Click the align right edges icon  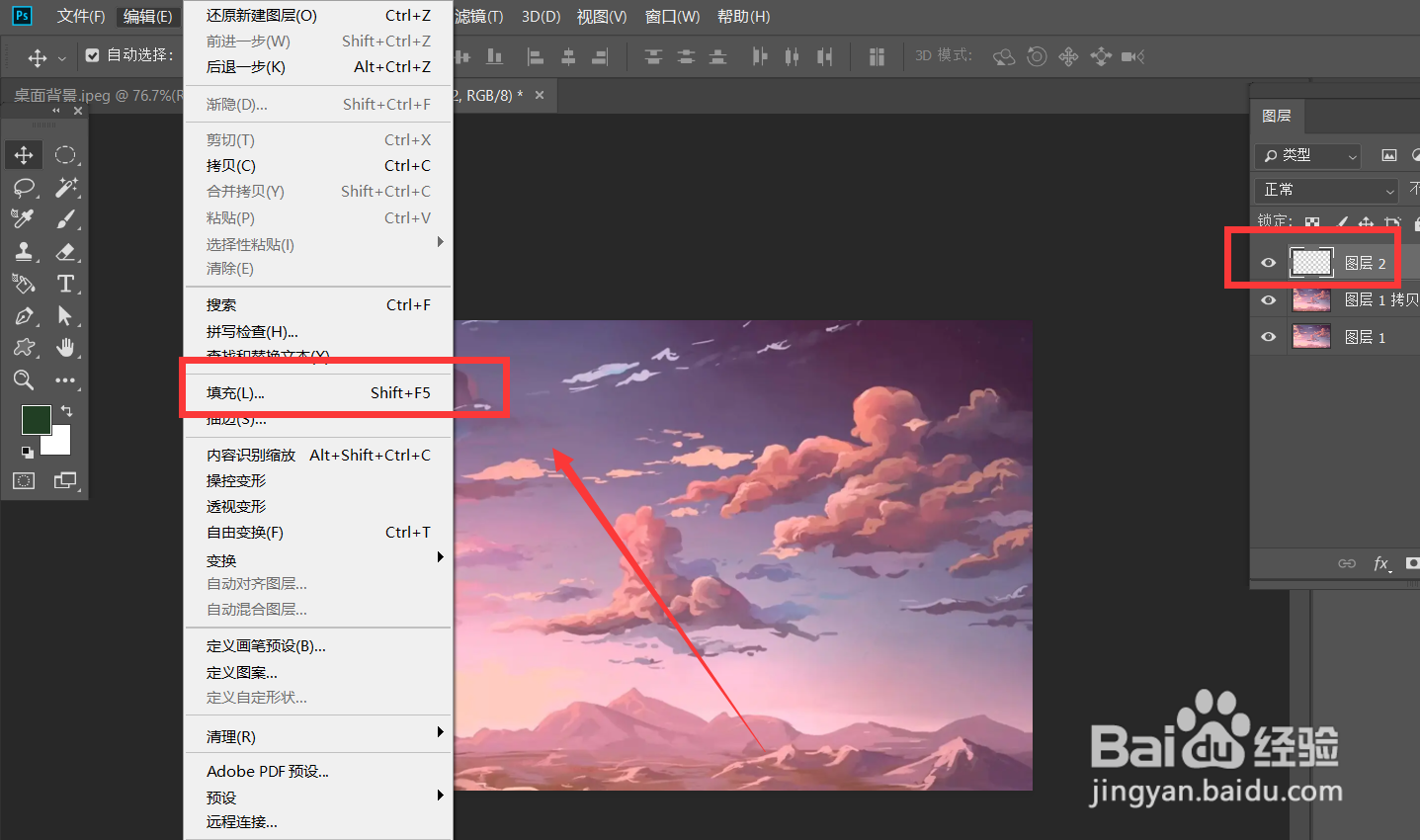[x=600, y=56]
